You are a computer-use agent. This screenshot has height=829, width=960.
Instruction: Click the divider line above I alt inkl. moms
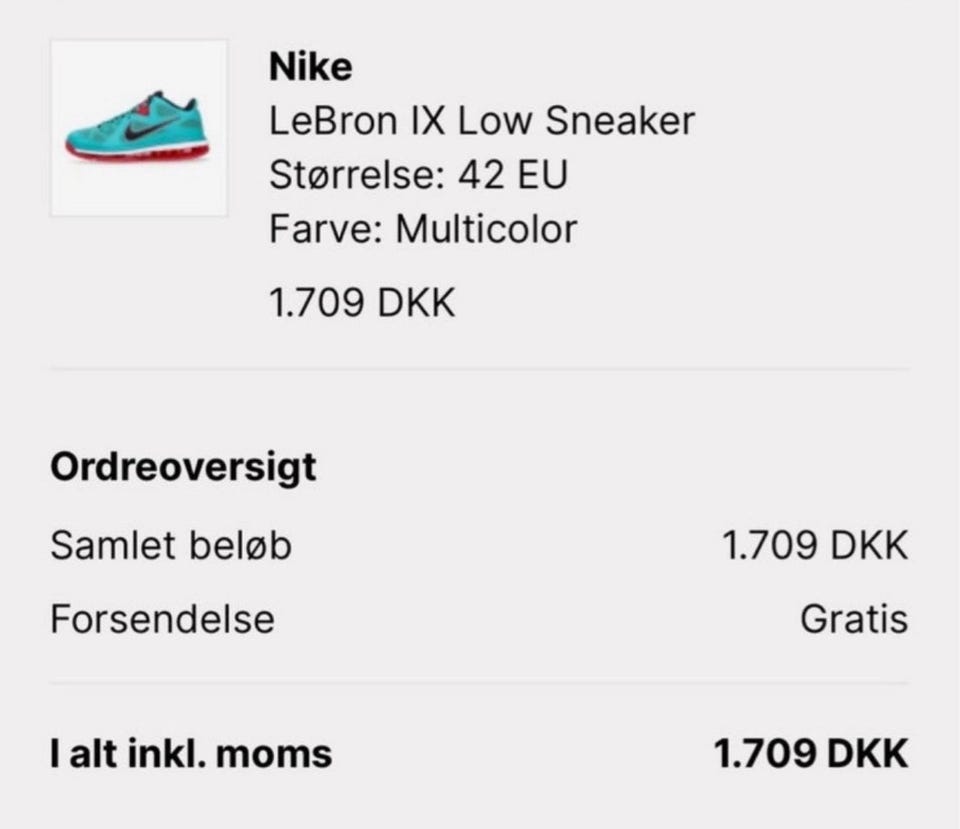click(480, 684)
